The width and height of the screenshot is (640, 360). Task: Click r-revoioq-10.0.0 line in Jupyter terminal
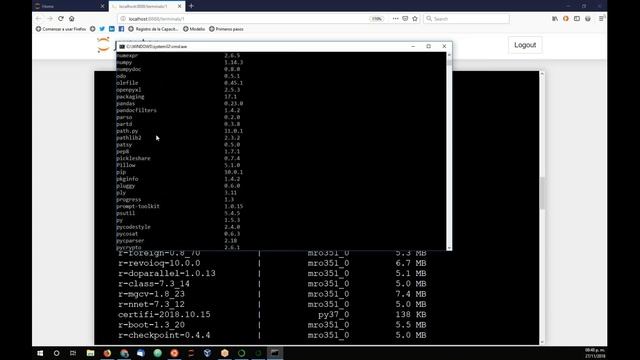coord(272,263)
